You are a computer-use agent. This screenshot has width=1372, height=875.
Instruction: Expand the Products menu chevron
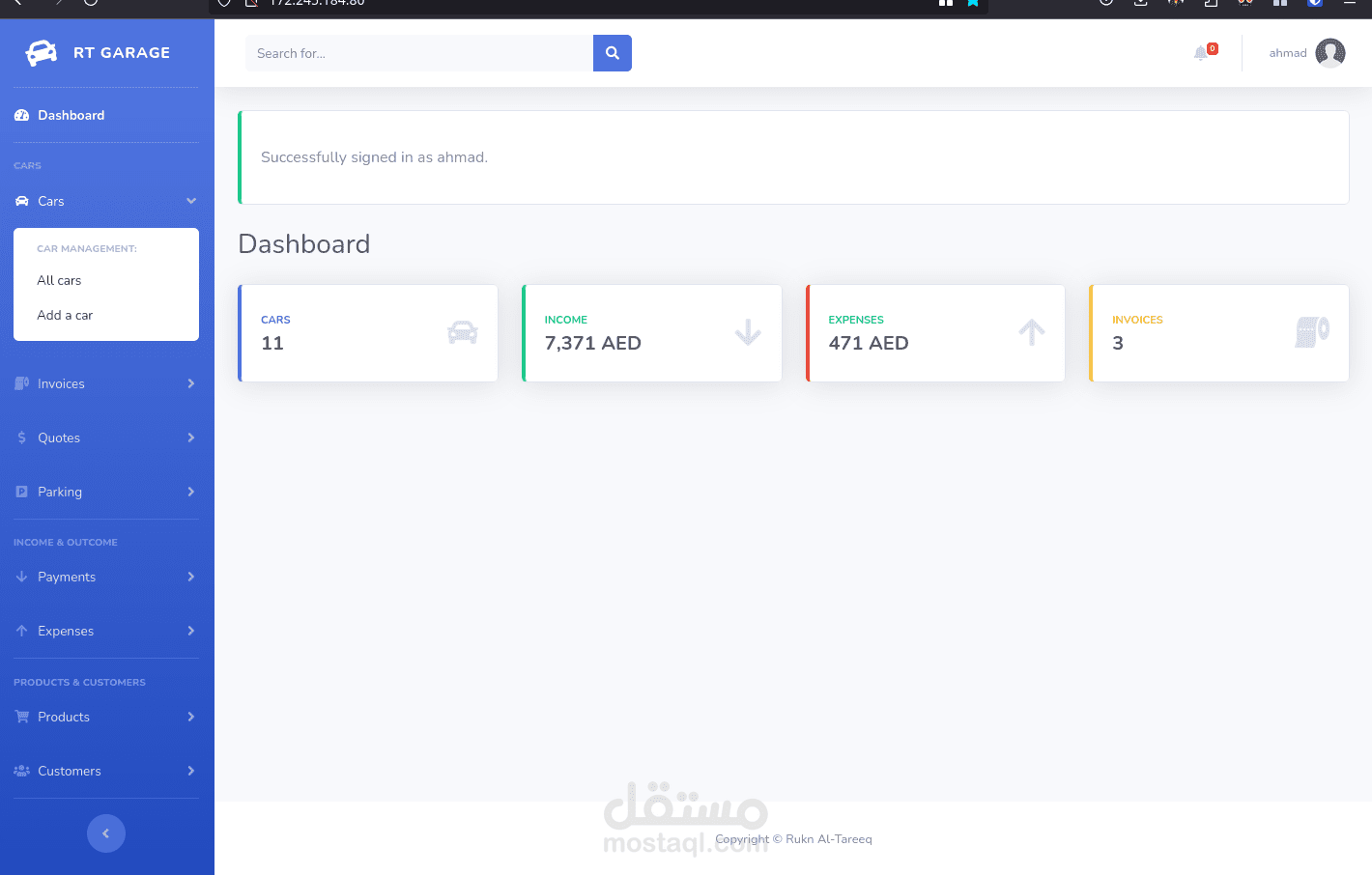(191, 717)
